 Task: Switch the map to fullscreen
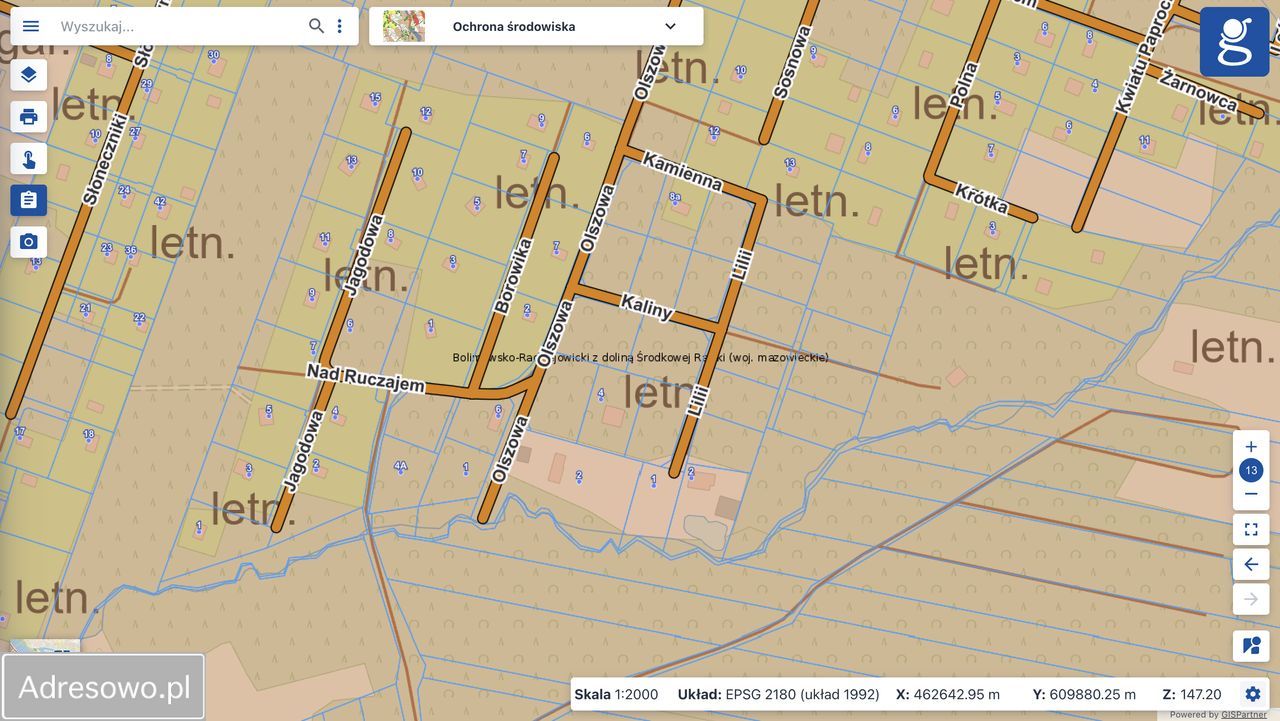[x=1251, y=529]
